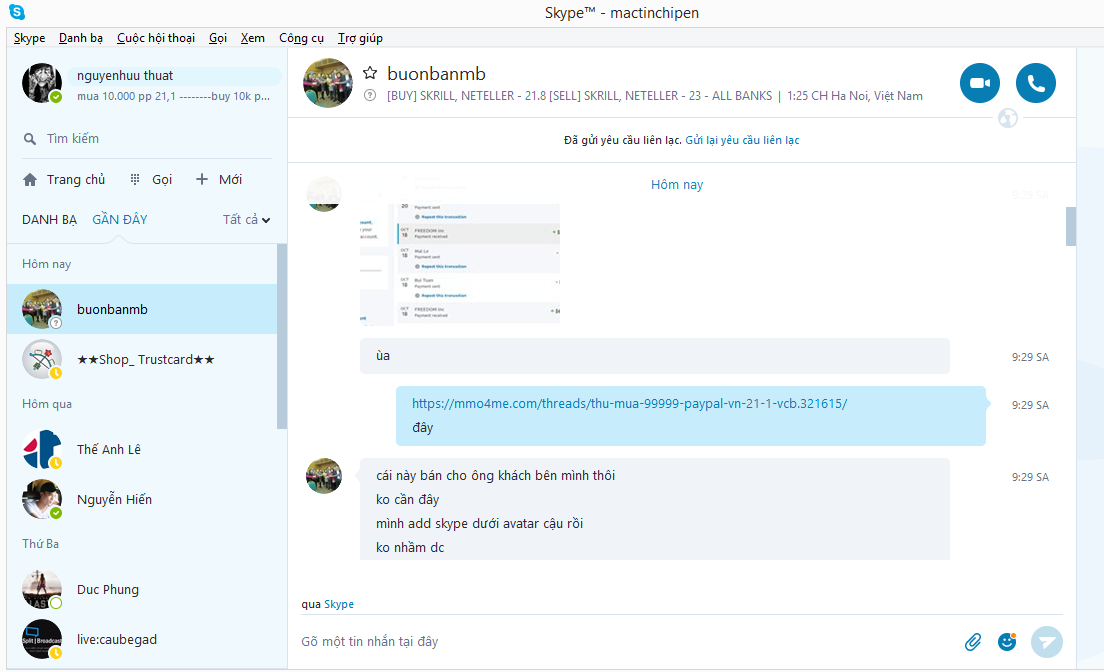This screenshot has height=672, width=1104.
Task: Click the attach file paperclip icon
Action: [x=973, y=642]
